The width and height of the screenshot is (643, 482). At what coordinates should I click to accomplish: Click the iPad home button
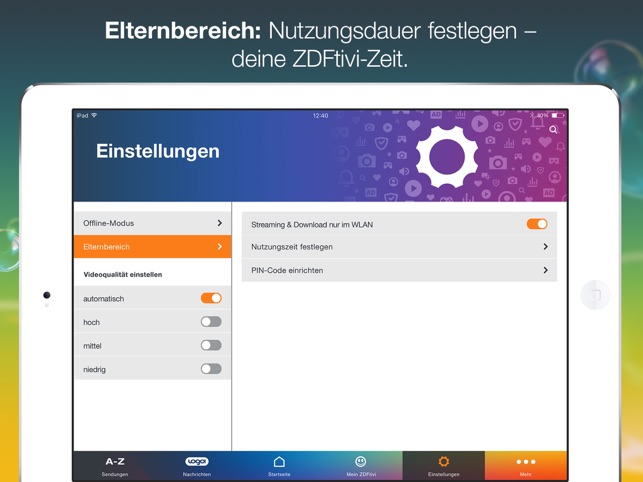pos(595,295)
